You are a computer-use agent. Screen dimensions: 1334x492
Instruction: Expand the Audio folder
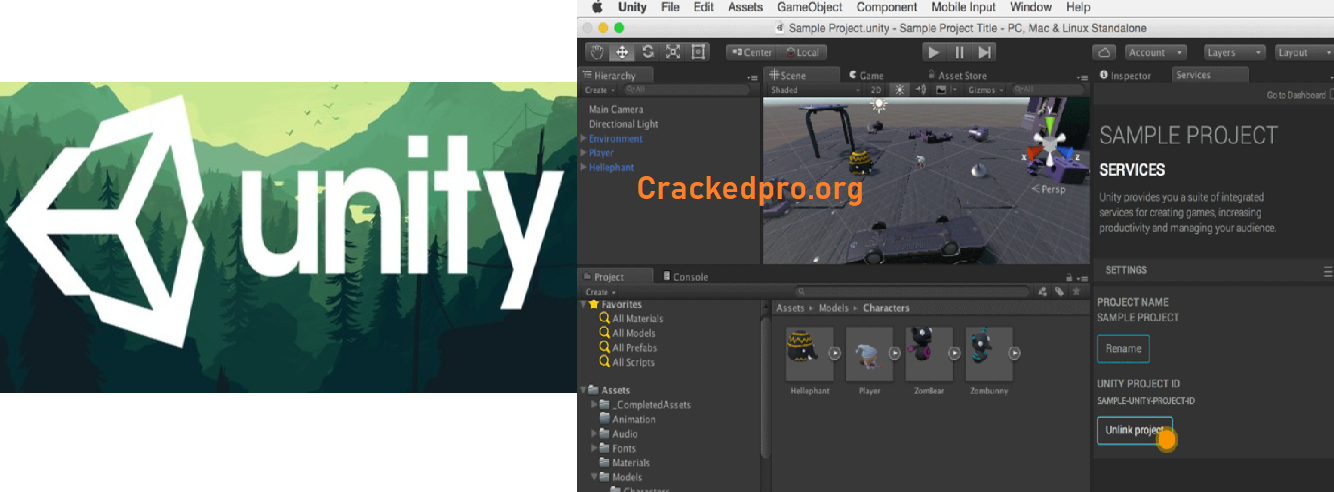pyautogui.click(x=594, y=434)
